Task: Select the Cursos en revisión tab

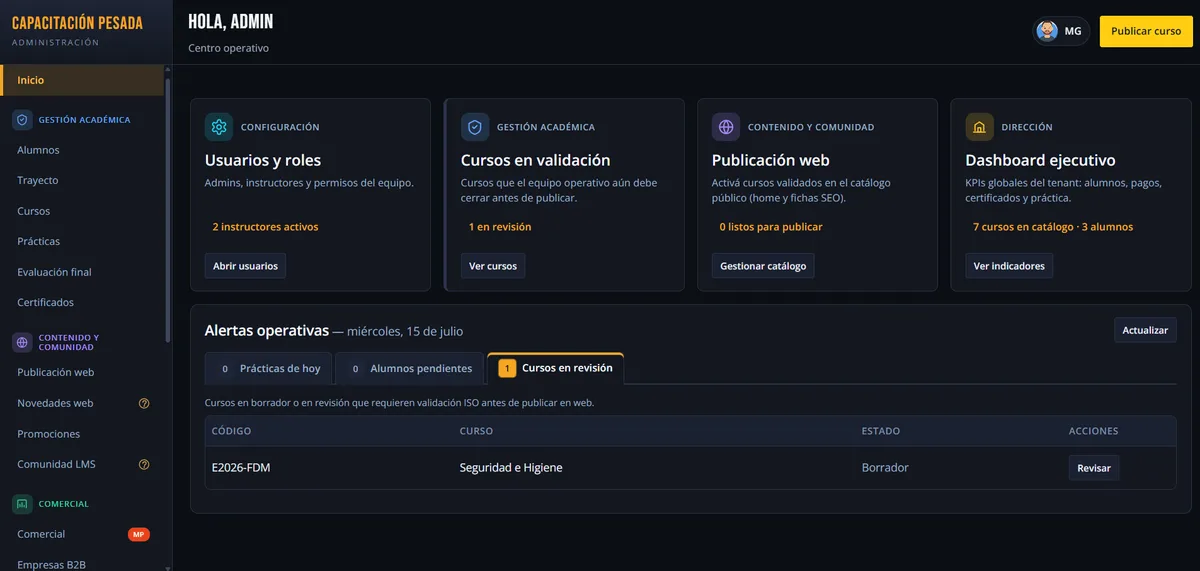Action: point(555,368)
